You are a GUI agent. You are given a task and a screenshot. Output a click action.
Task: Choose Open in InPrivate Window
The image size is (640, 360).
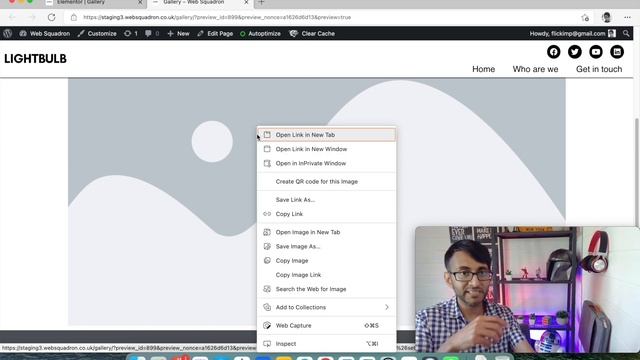327,163
